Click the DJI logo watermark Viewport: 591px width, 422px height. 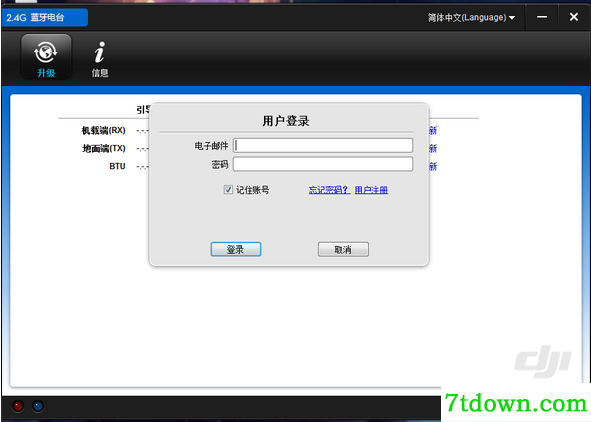[x=543, y=361]
